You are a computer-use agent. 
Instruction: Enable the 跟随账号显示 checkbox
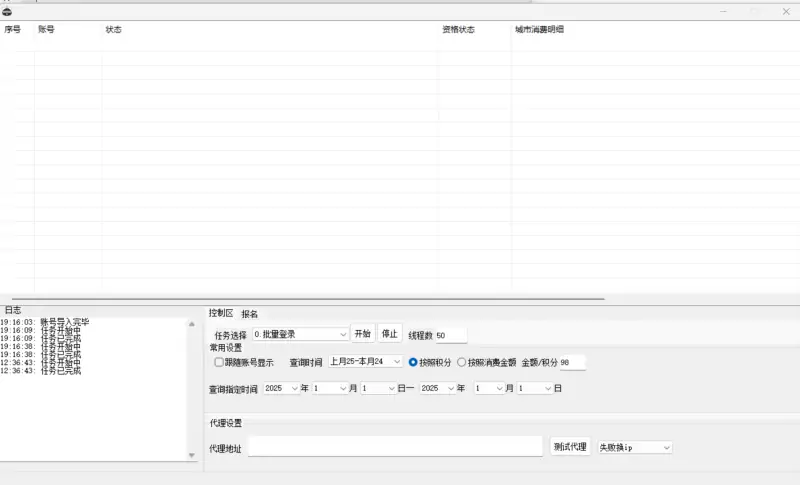pyautogui.click(x=219, y=362)
